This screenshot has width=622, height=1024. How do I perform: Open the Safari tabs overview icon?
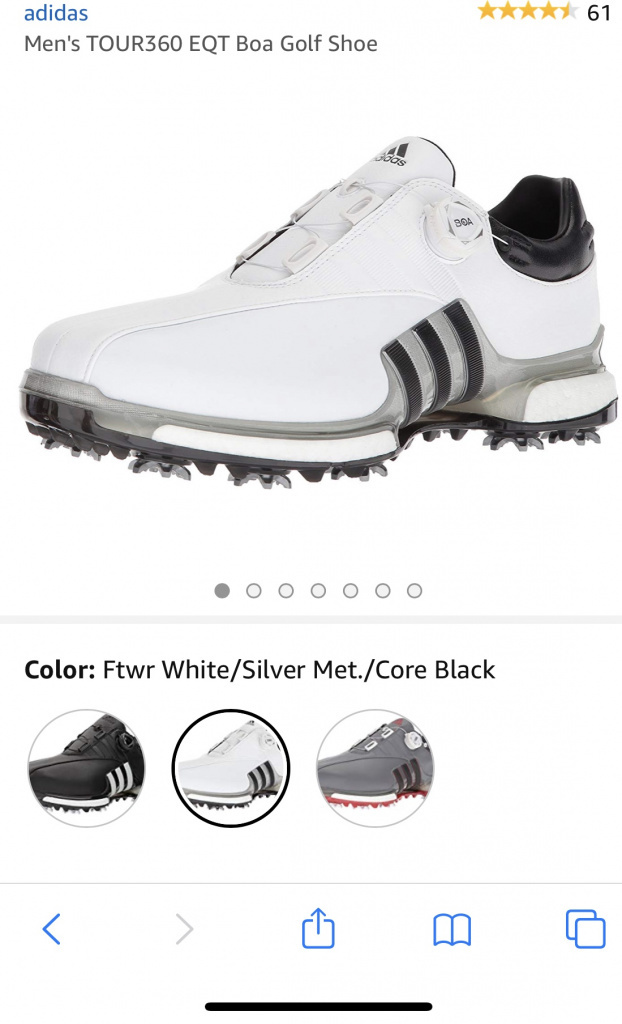(x=585, y=928)
